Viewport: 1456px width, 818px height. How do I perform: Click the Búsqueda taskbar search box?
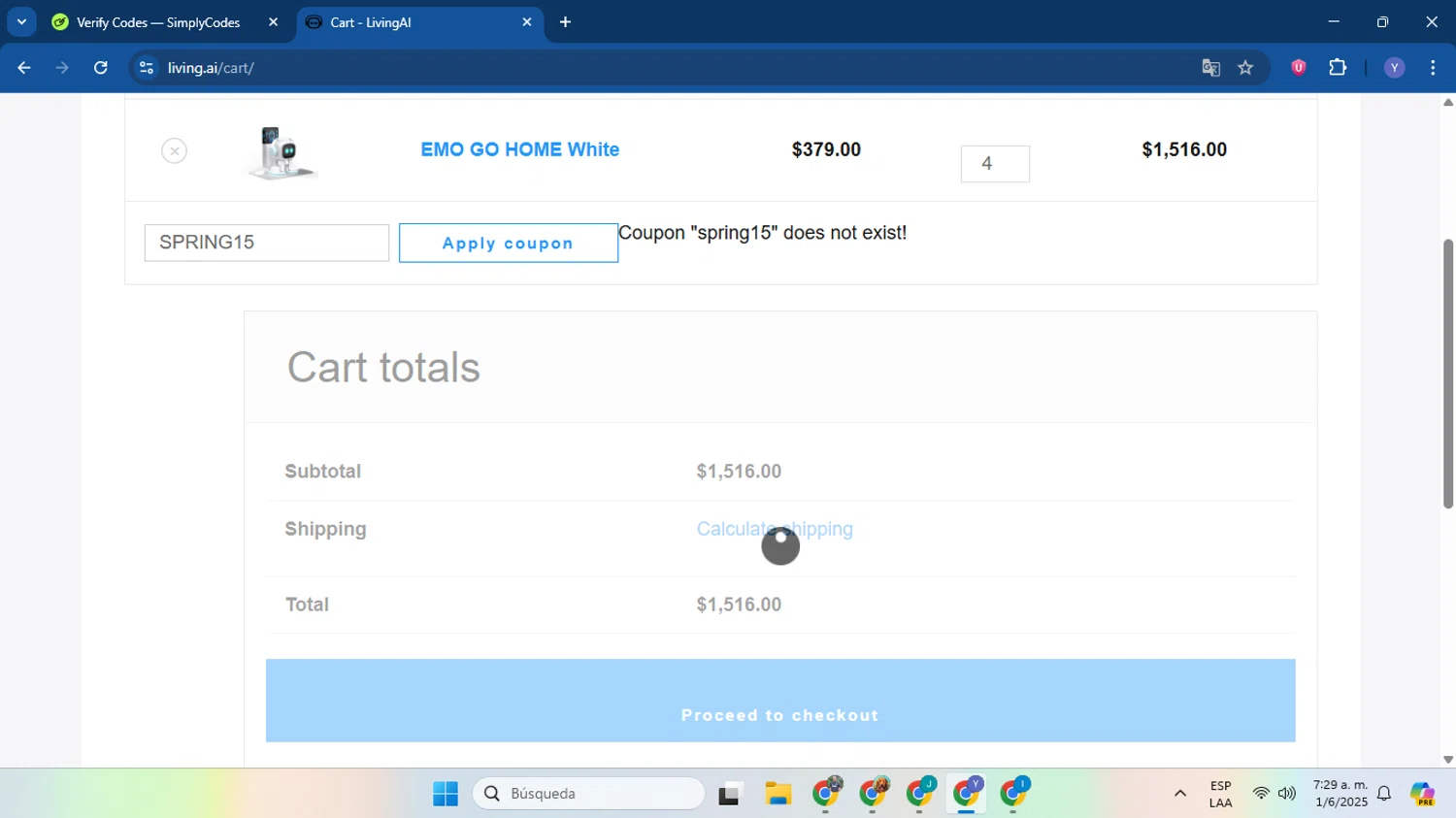click(x=588, y=794)
